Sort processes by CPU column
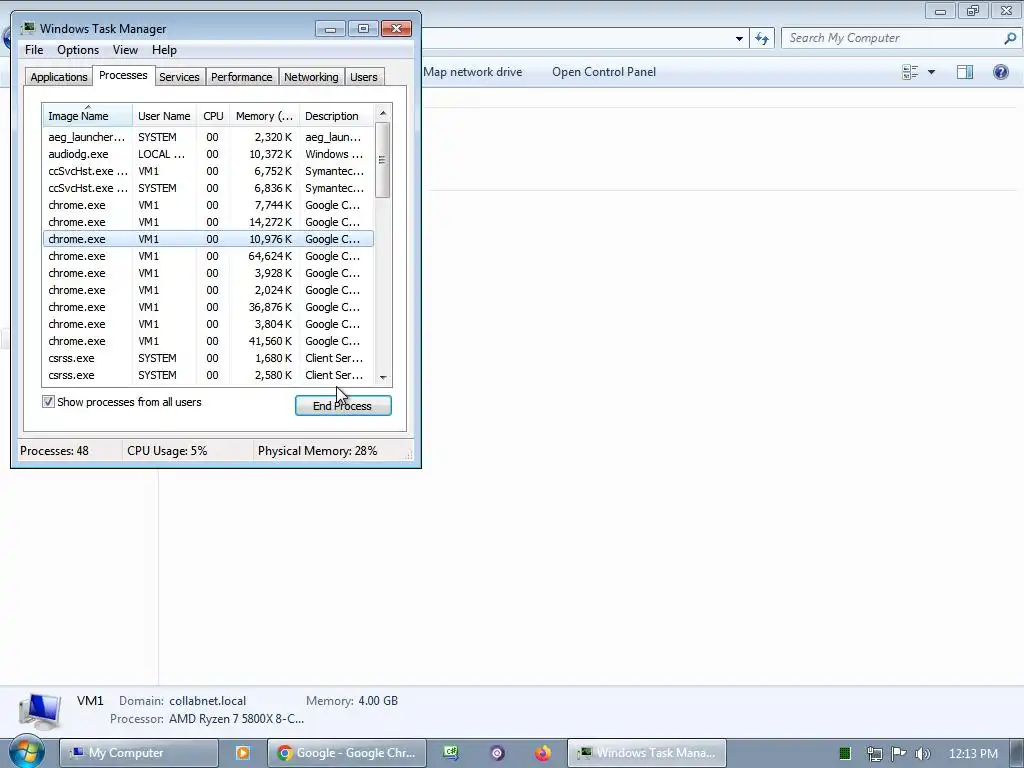Image resolution: width=1024 pixels, height=768 pixels. 213,116
